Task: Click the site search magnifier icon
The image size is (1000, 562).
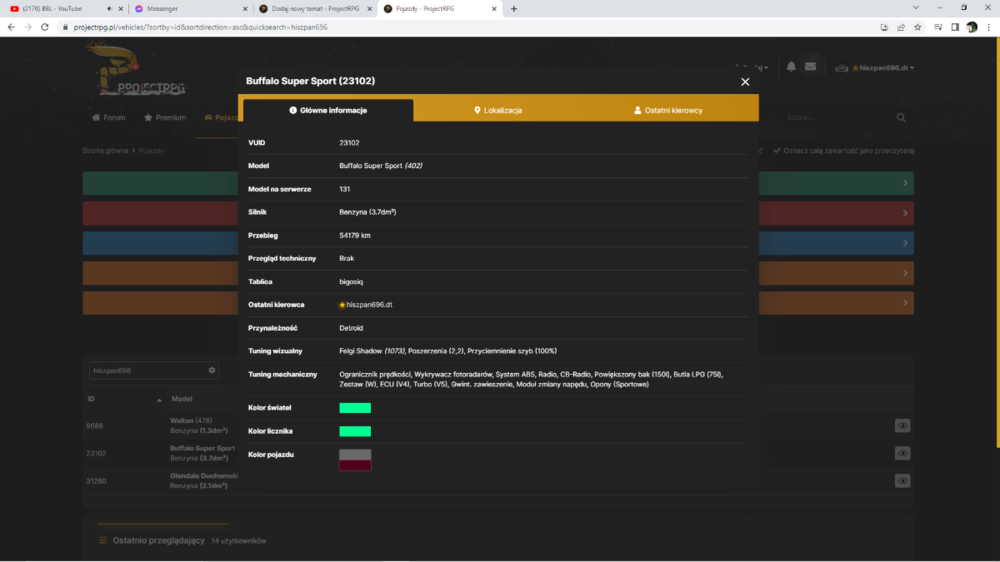Action: click(901, 117)
